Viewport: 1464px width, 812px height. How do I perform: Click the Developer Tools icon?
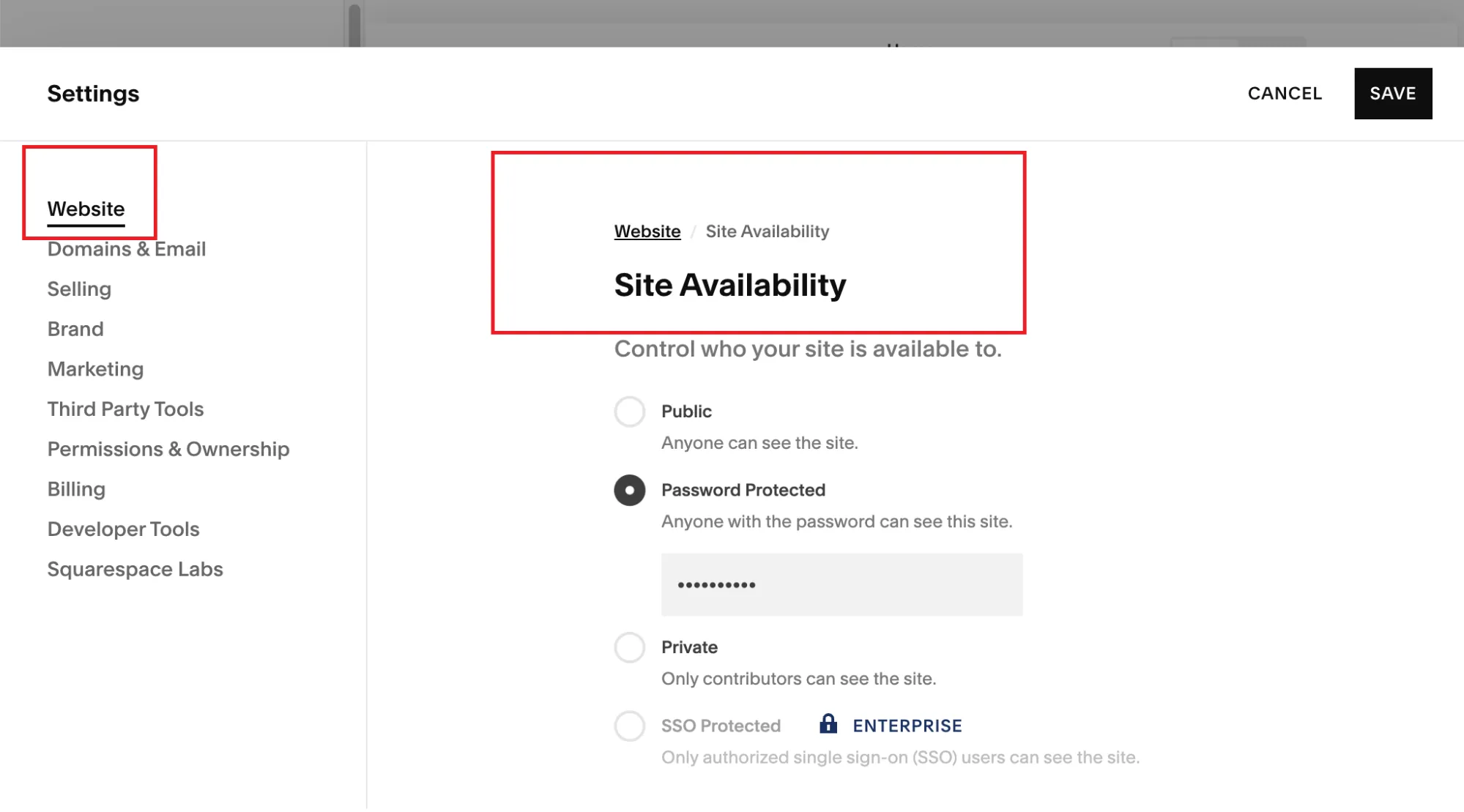123,528
